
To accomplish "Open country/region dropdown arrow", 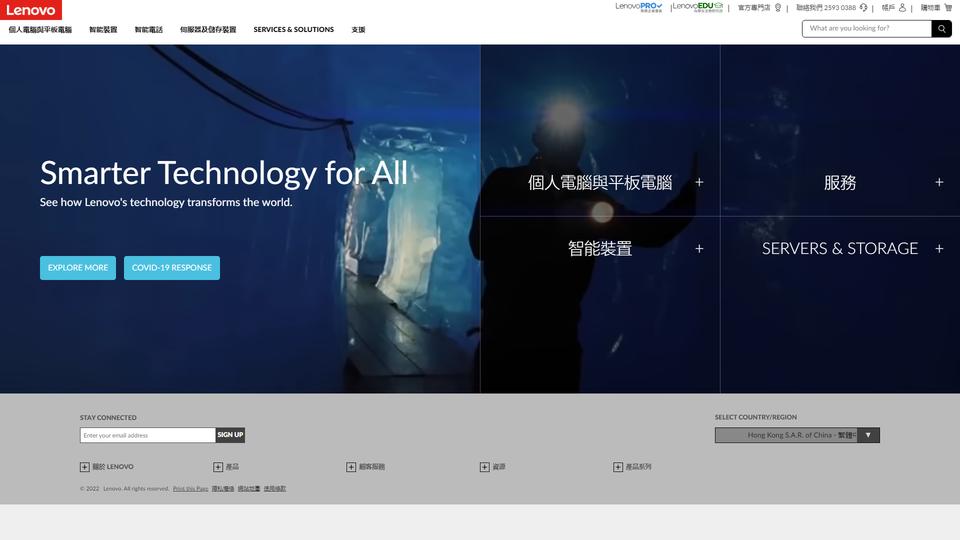I will click(x=868, y=435).
